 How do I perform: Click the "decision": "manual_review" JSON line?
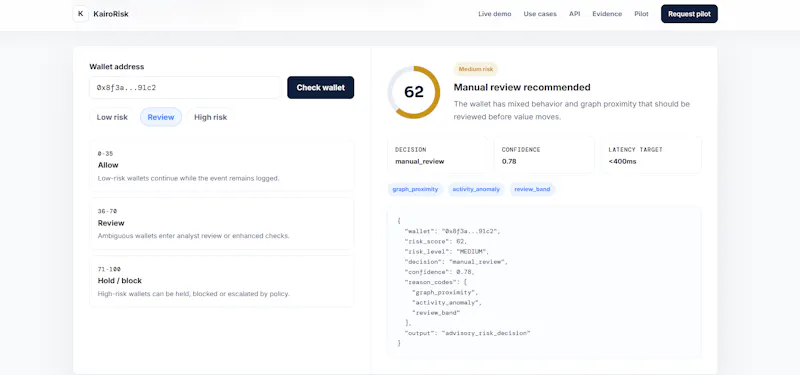pyautogui.click(x=456, y=262)
